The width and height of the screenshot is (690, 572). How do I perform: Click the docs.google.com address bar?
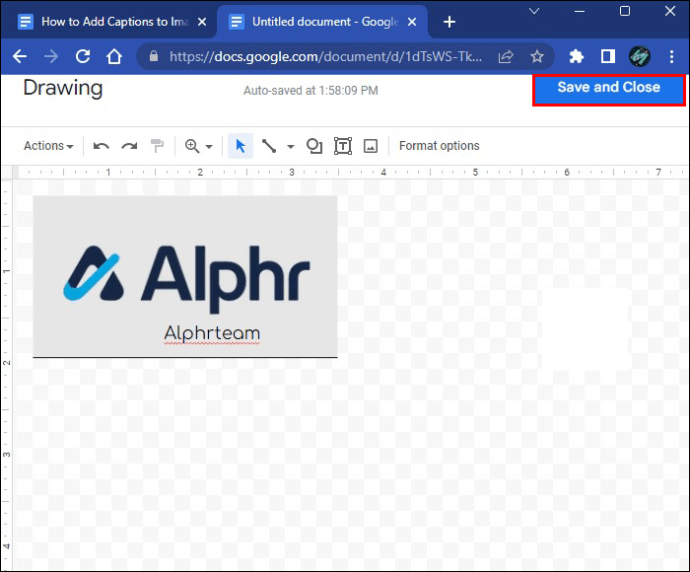[325, 56]
